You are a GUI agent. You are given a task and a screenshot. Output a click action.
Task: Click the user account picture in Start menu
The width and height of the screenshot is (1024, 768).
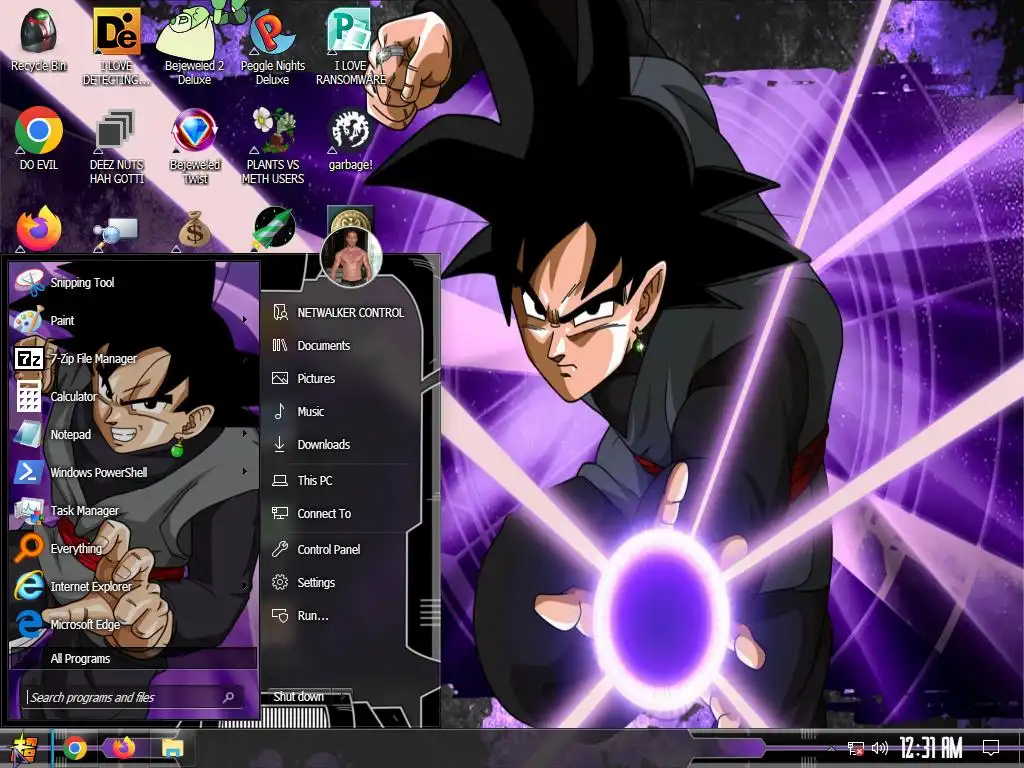coord(351,257)
